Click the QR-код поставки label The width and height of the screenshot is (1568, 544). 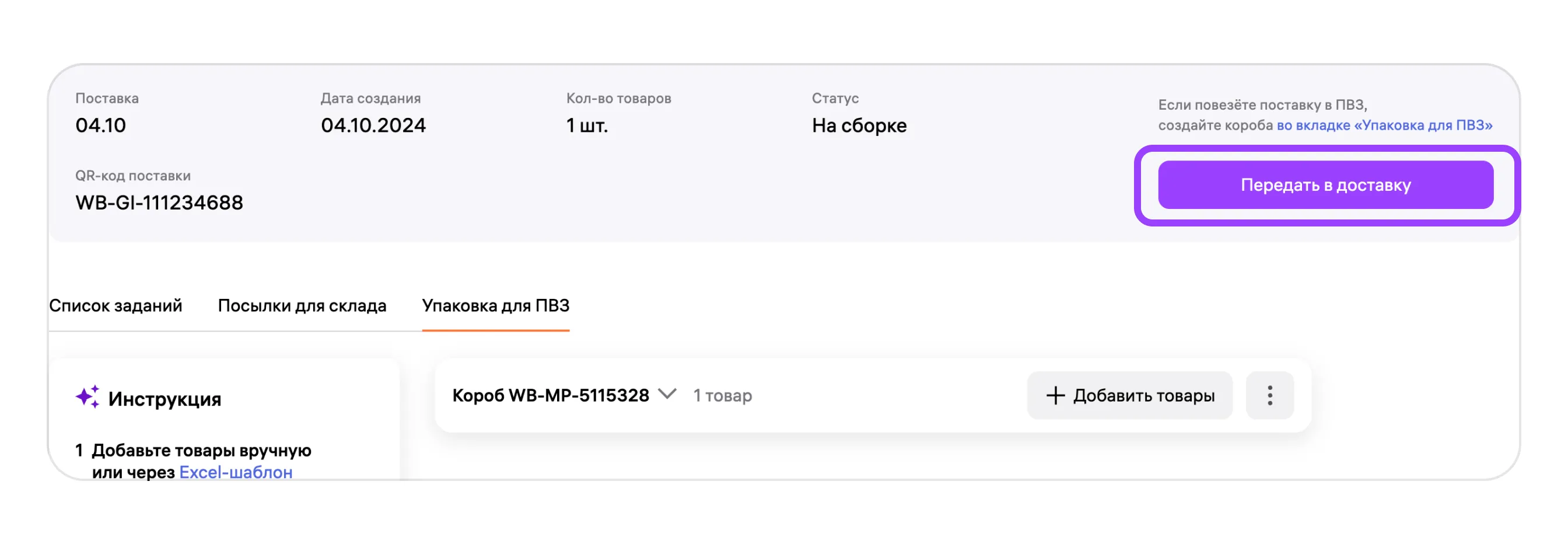[x=132, y=176]
